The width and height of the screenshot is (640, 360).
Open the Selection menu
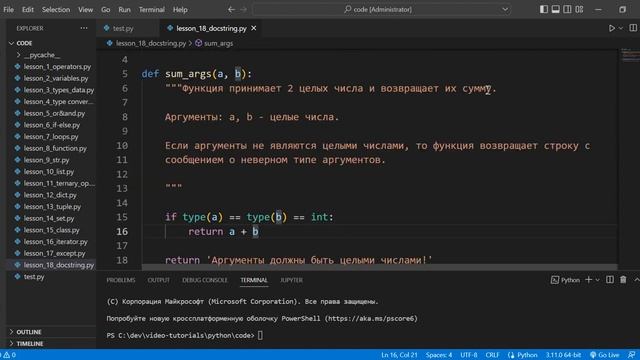[x=56, y=9]
